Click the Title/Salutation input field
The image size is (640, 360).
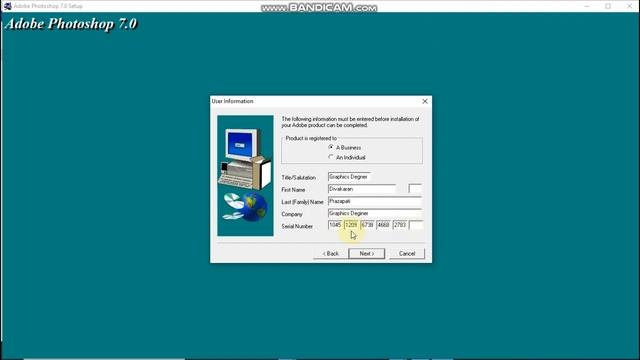pyautogui.click(x=349, y=177)
